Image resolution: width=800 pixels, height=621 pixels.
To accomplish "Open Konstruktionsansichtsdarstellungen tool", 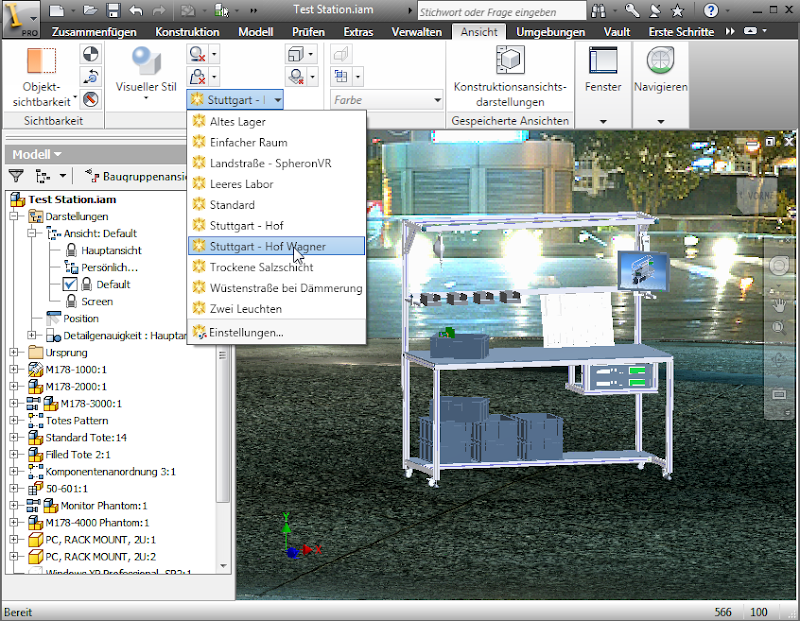I will pos(510,77).
